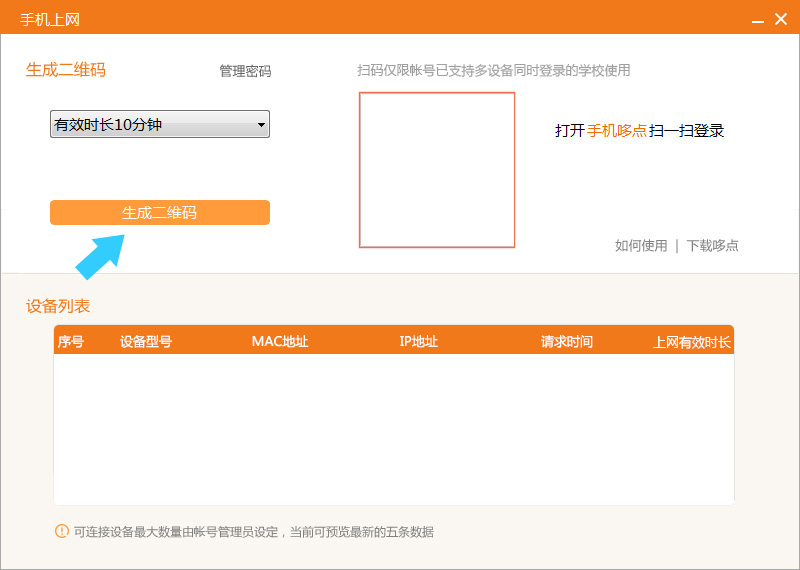The width and height of the screenshot is (800, 570).
Task: Click the 请求时间 column header
Action: (566, 342)
